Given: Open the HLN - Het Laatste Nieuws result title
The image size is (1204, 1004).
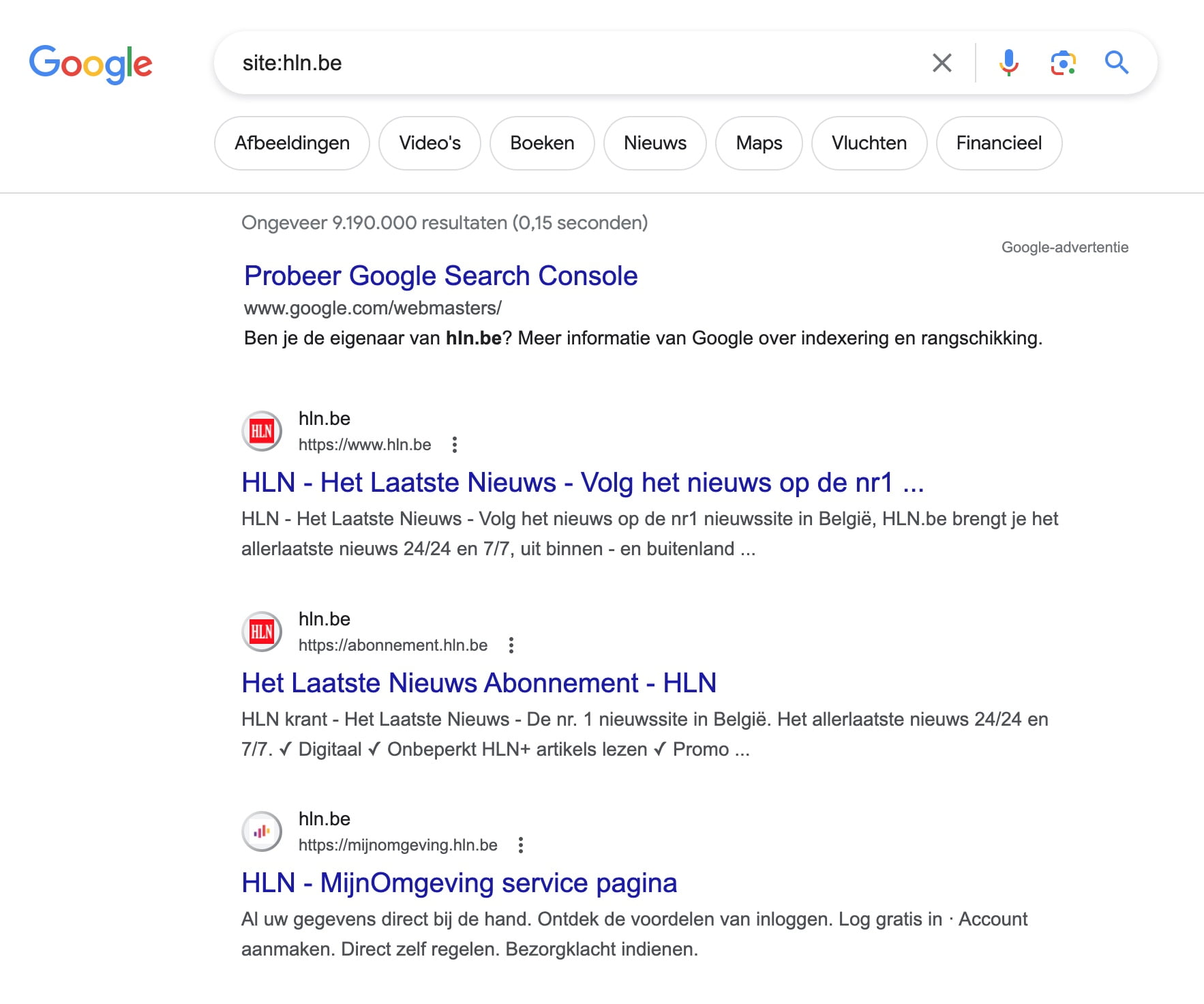Looking at the screenshot, I should point(582,482).
